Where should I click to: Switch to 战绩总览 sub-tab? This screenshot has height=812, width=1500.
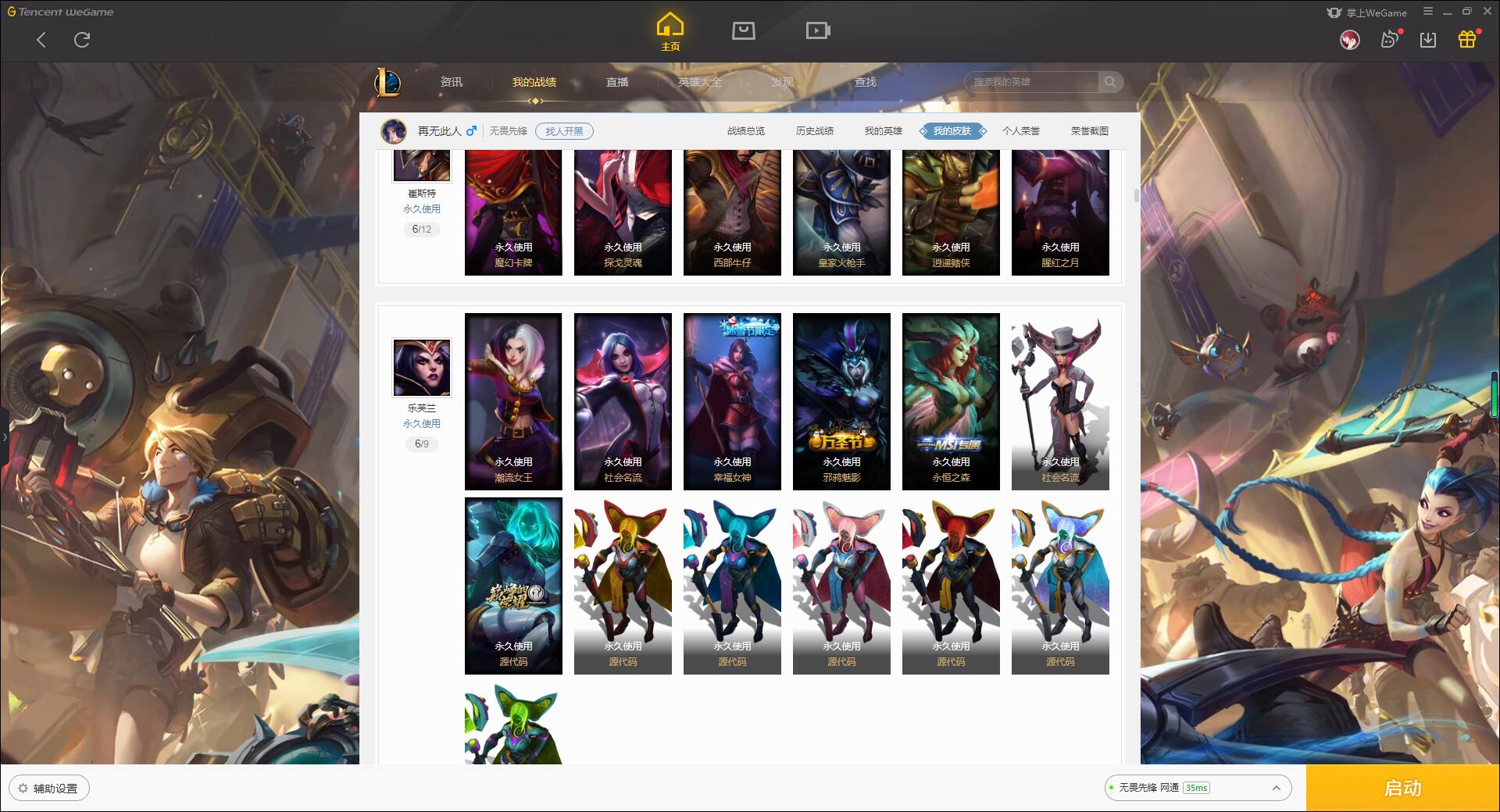click(746, 131)
